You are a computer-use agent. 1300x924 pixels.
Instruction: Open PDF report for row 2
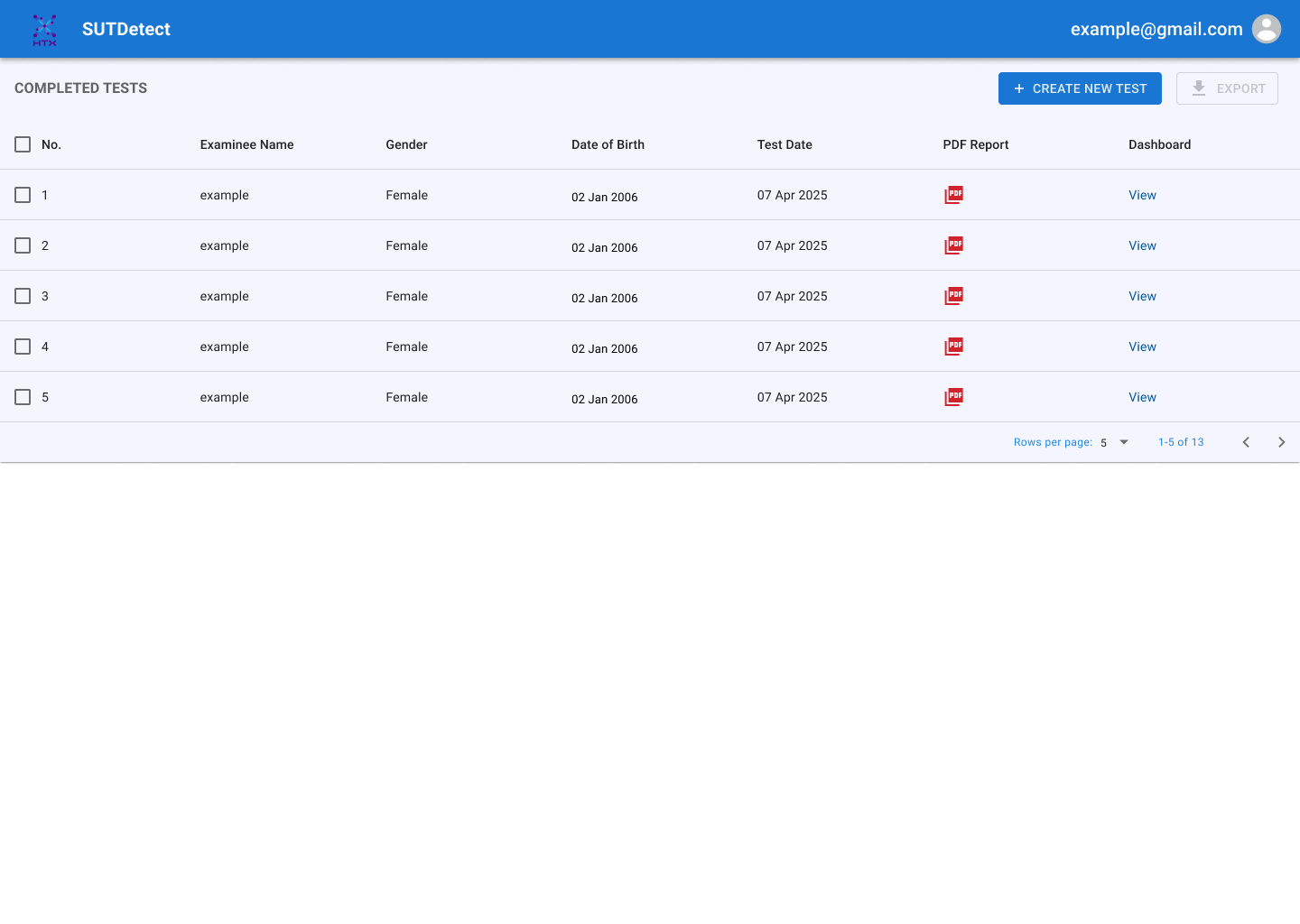pyautogui.click(x=953, y=245)
